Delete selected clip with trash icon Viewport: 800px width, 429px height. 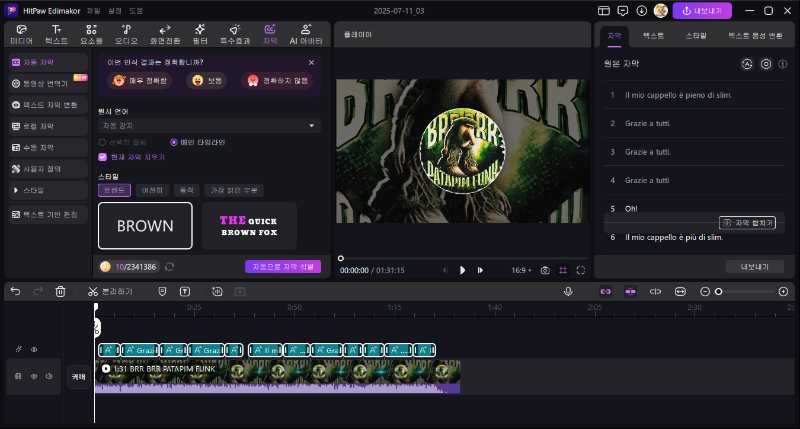pos(60,291)
